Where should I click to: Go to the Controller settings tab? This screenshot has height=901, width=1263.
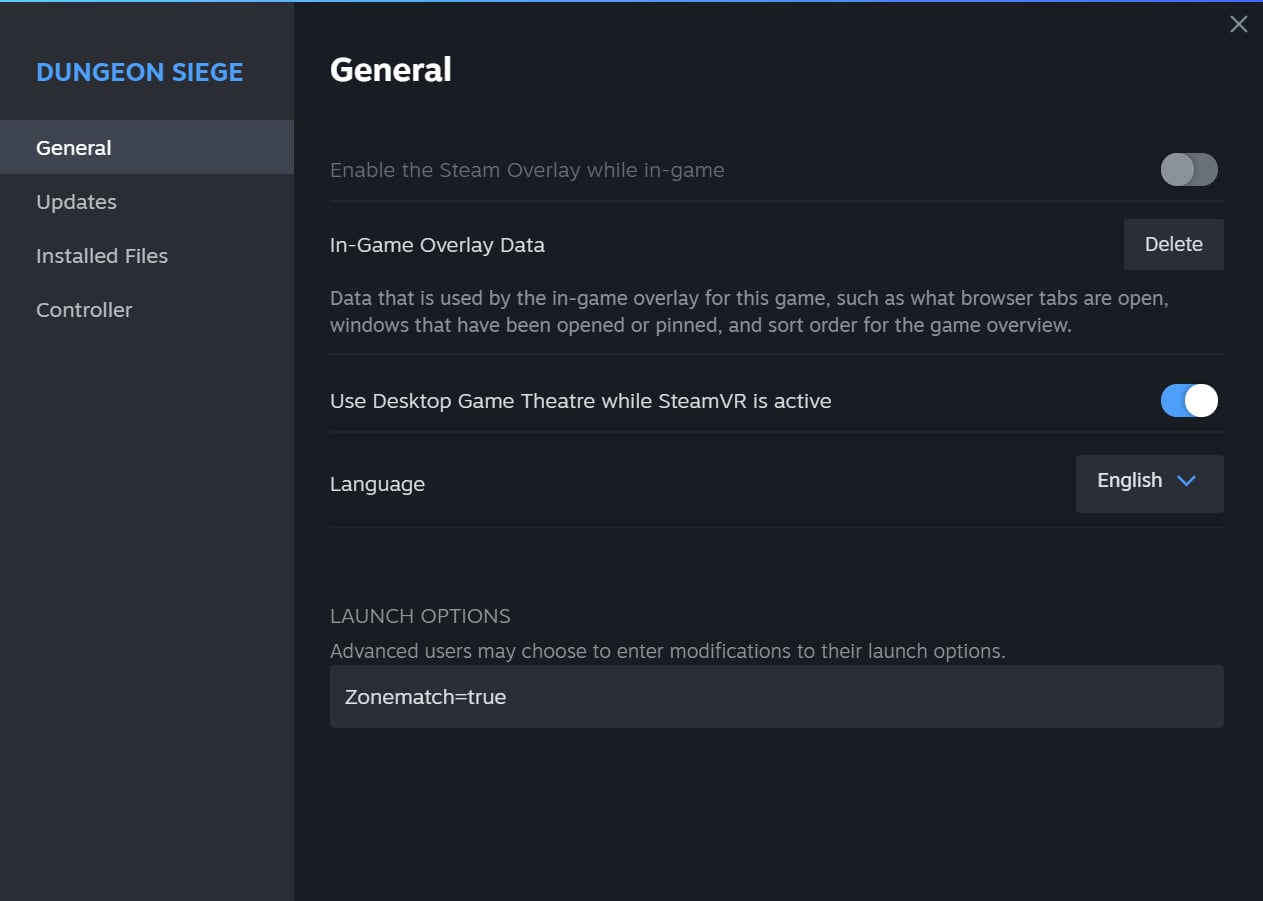(x=84, y=310)
